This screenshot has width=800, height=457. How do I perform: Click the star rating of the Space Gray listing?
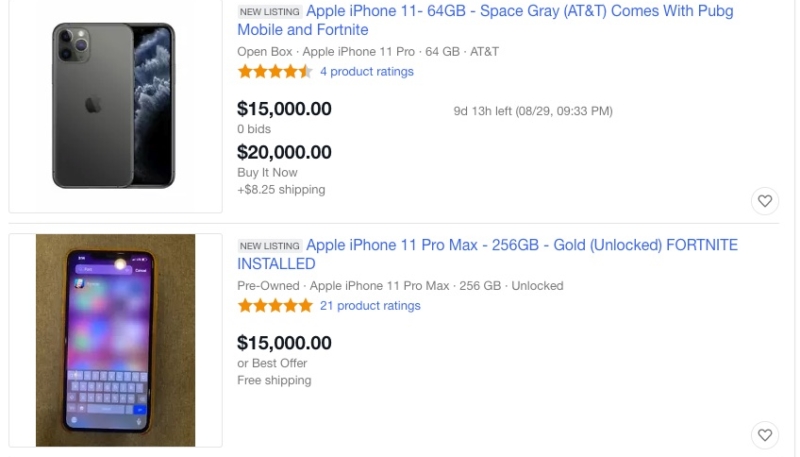point(275,72)
